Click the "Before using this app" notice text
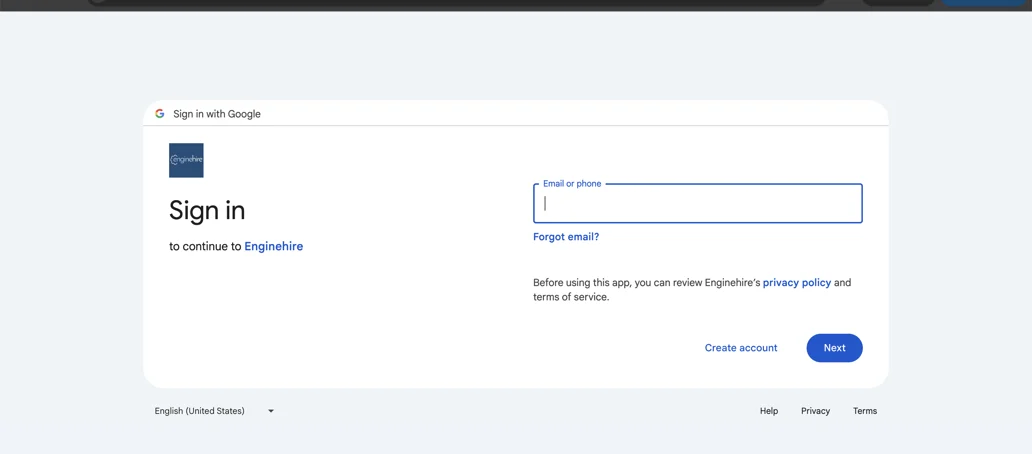1032x454 pixels. click(x=618, y=283)
